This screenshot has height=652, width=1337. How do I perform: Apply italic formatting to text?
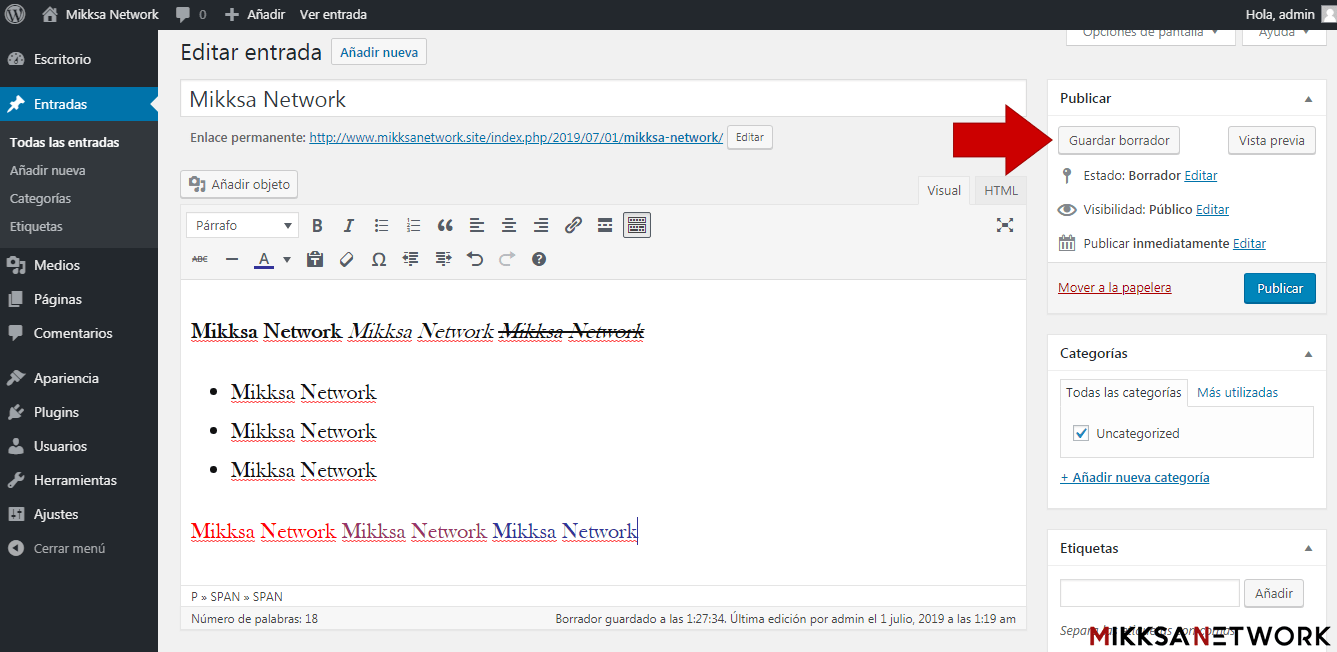349,226
